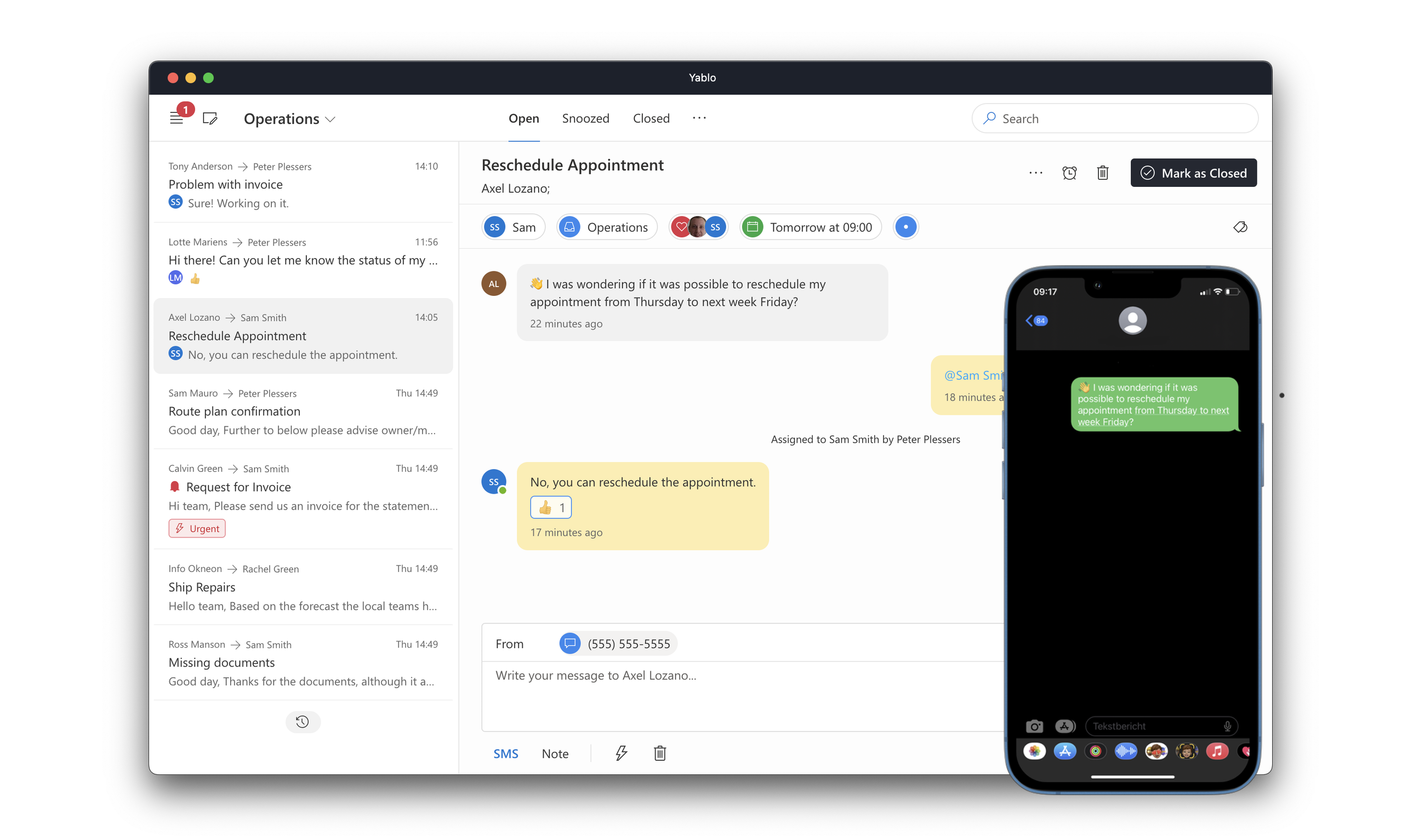Open the Sam assignee chip
Screen dimensions: 1413x840
512,227
